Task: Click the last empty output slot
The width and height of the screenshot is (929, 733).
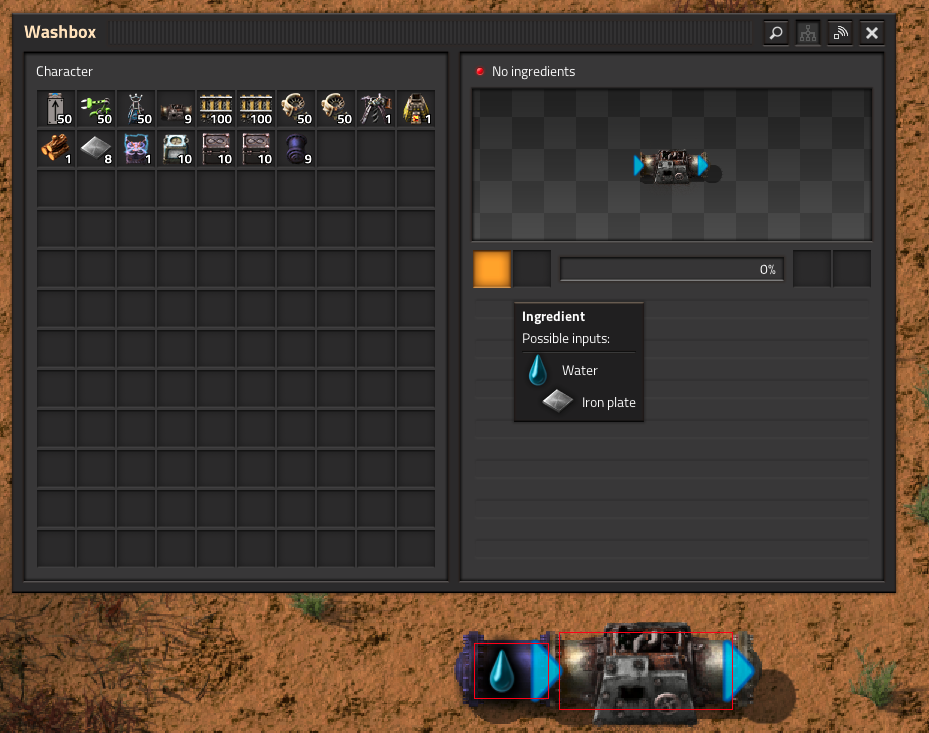Action: 851,269
